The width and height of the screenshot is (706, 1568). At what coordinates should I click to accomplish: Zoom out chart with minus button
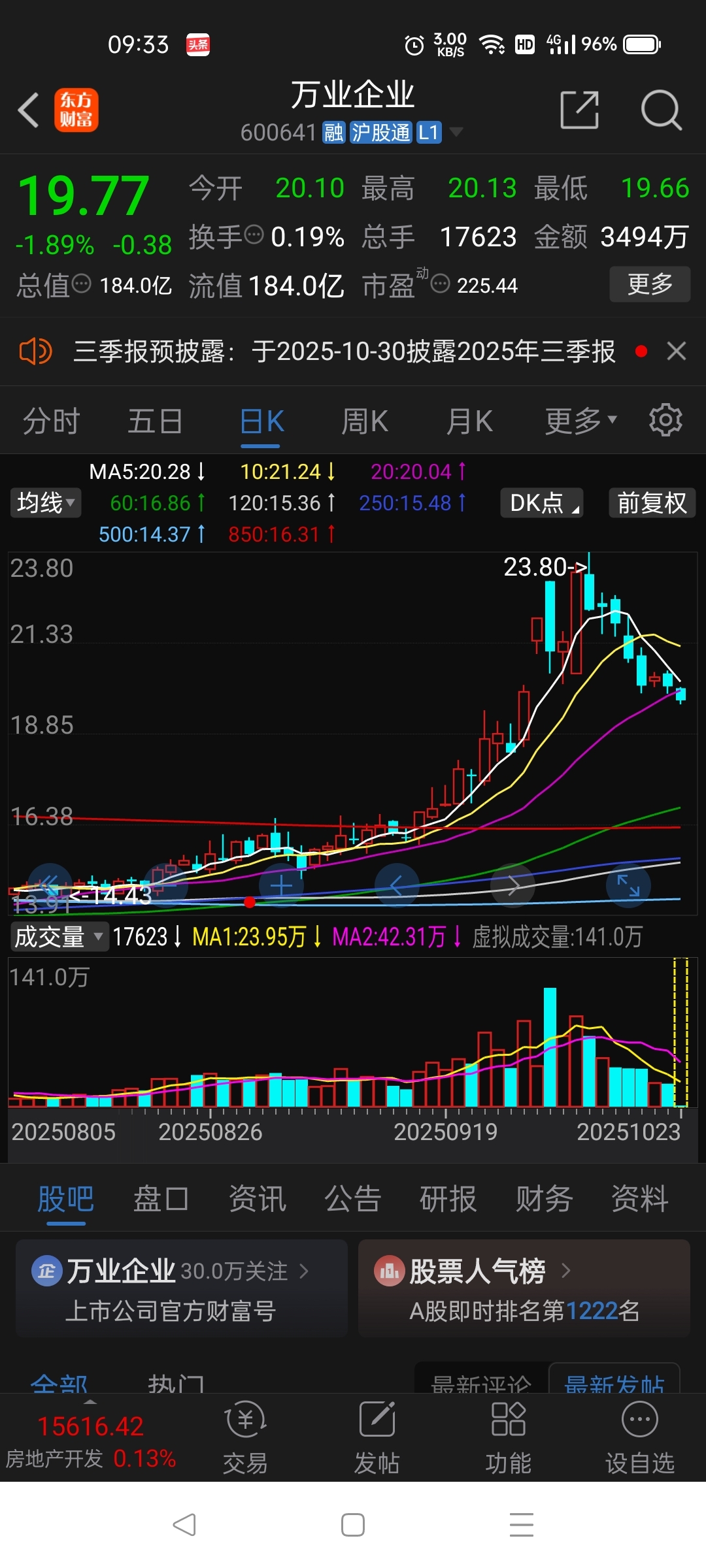165,885
